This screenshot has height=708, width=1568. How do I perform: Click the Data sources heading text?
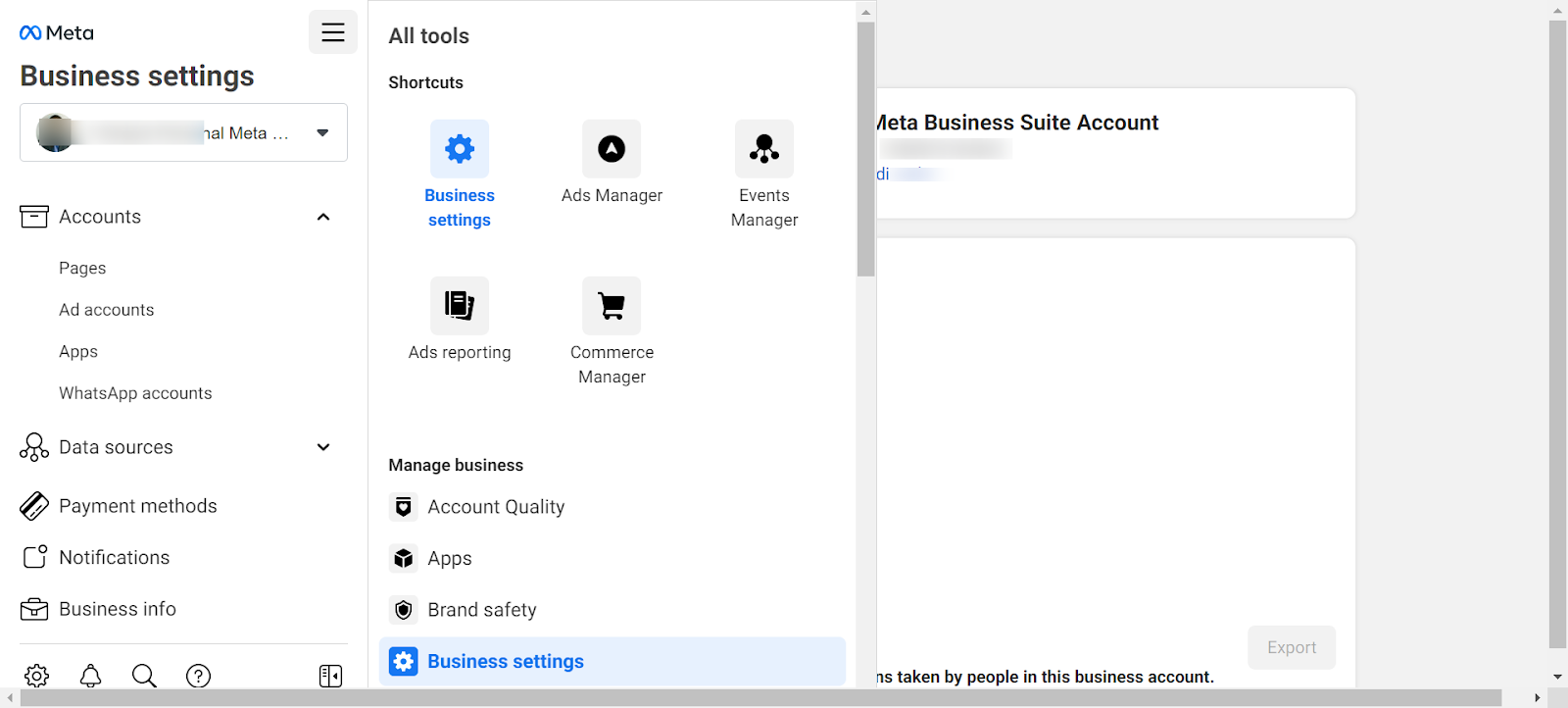pyautogui.click(x=116, y=447)
